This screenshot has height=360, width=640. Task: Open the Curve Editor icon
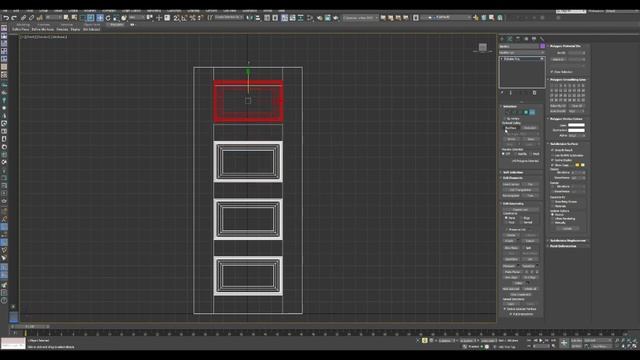pos(292,18)
